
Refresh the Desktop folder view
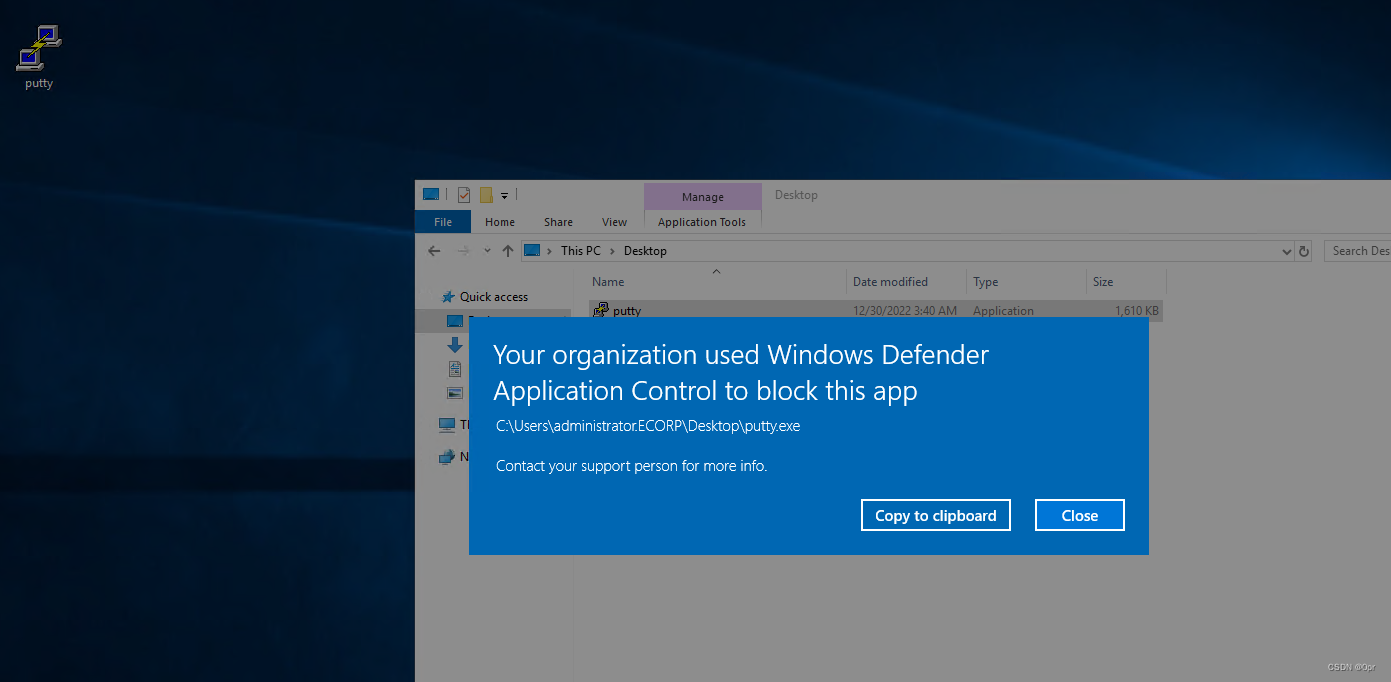pos(1304,252)
